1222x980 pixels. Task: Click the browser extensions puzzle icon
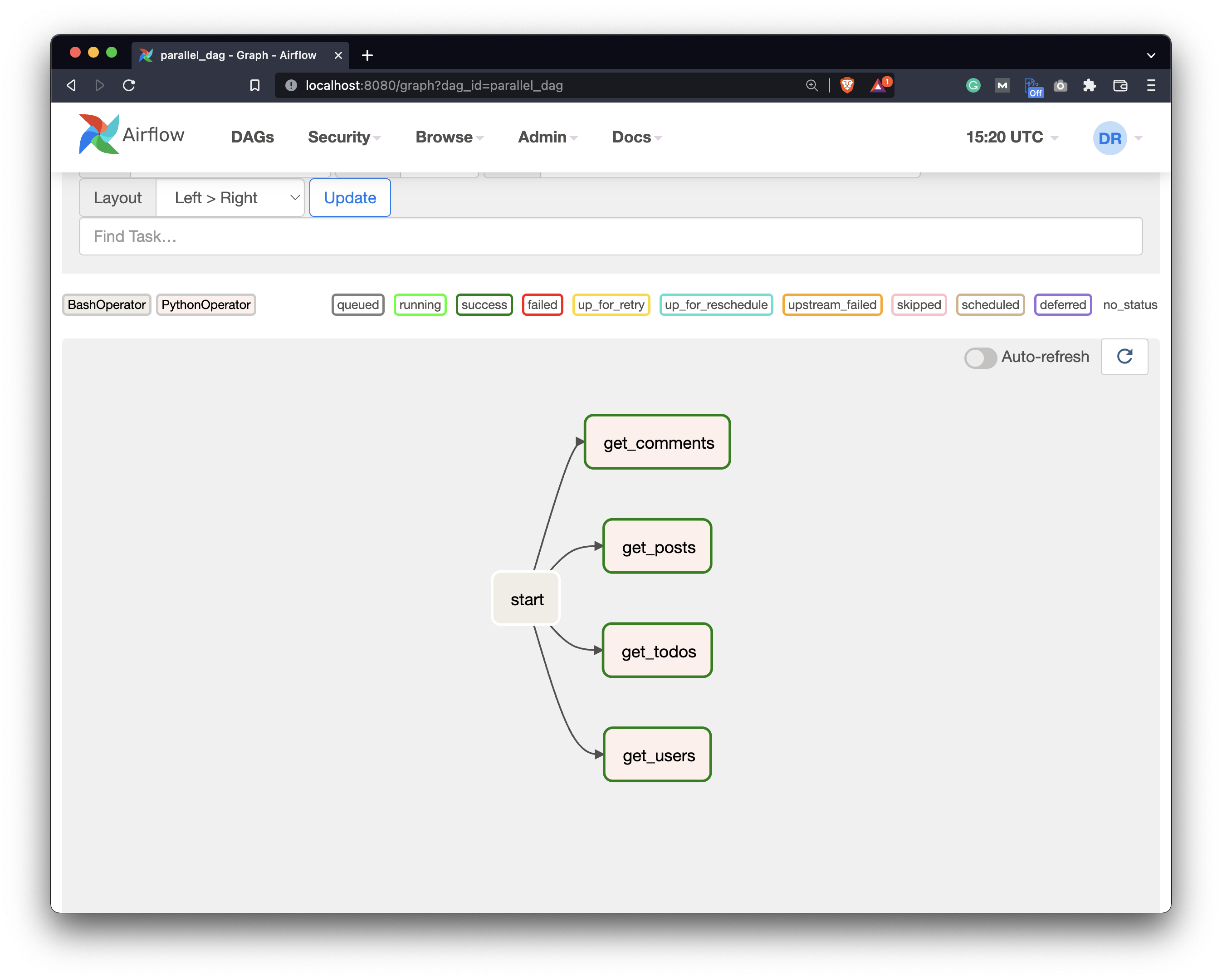(1090, 85)
